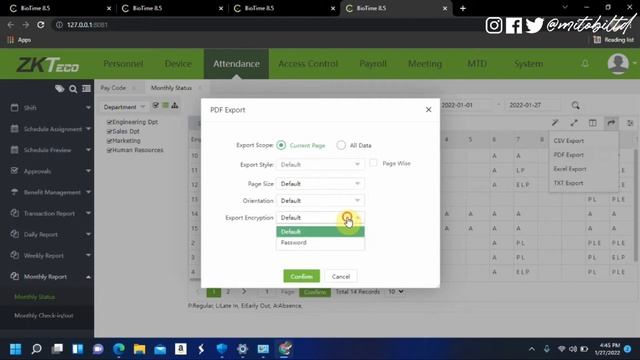
Task: Click the select-all departments icon
Action: (x=156, y=105)
